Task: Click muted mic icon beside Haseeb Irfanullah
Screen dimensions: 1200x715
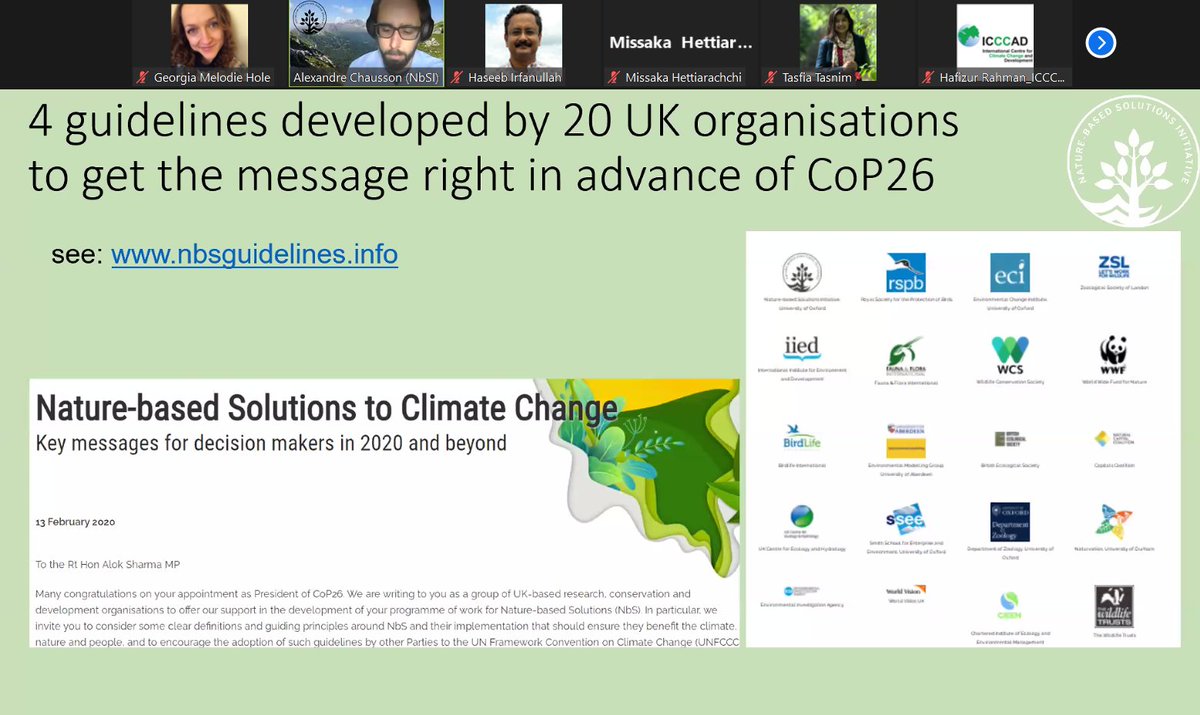Action: pos(457,77)
